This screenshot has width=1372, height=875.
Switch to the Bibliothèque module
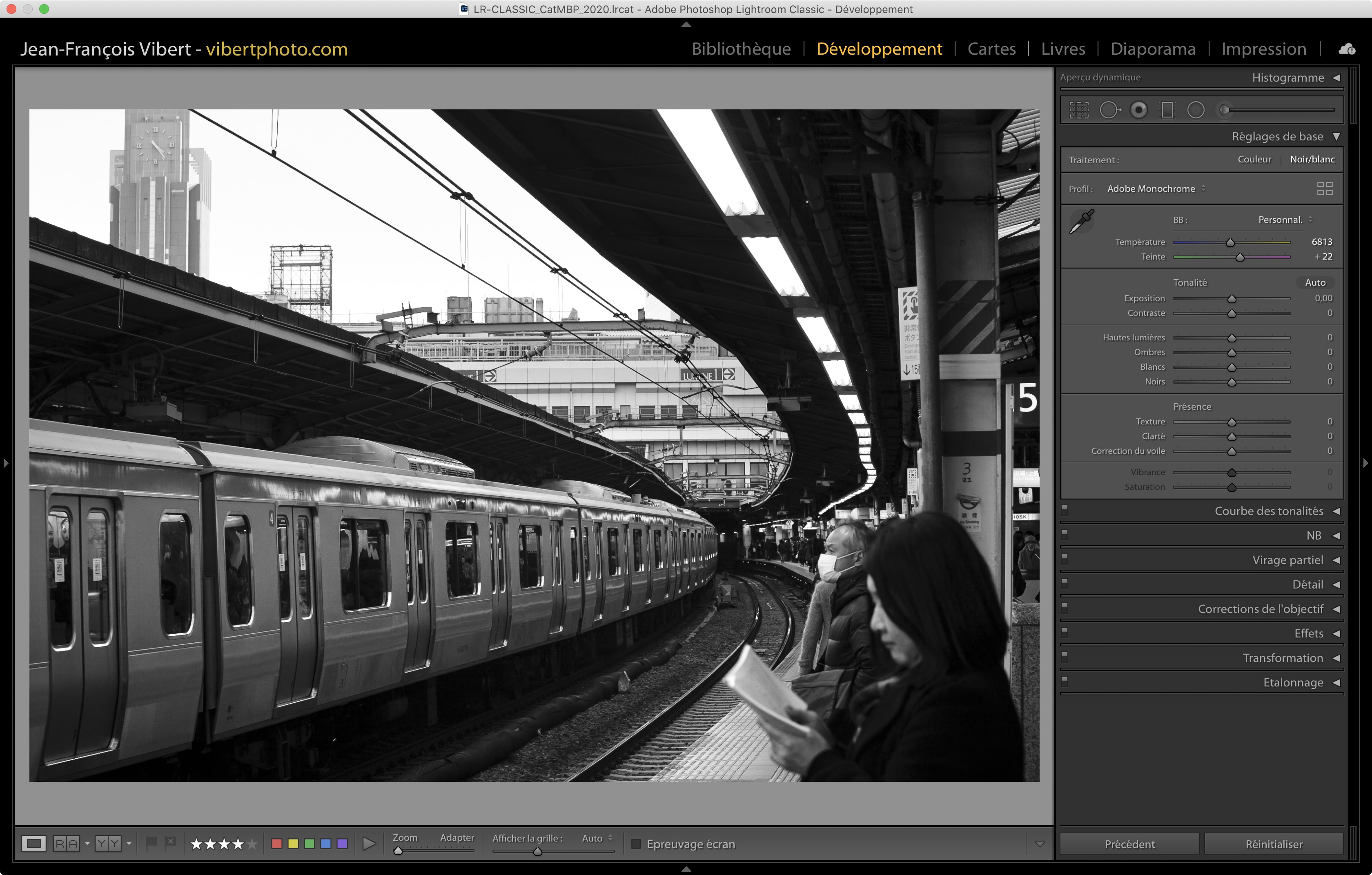coord(741,49)
